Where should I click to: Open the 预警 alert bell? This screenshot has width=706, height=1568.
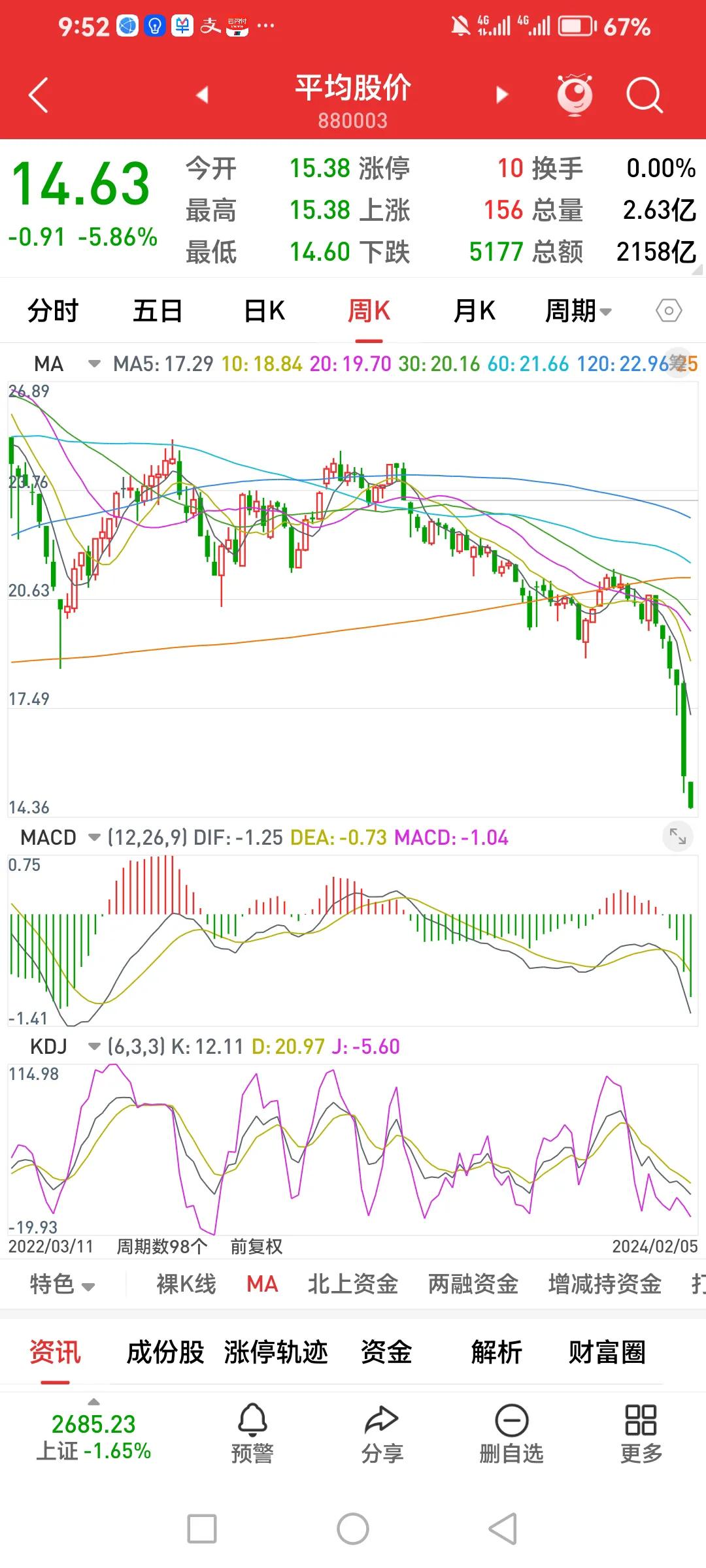point(252,1433)
